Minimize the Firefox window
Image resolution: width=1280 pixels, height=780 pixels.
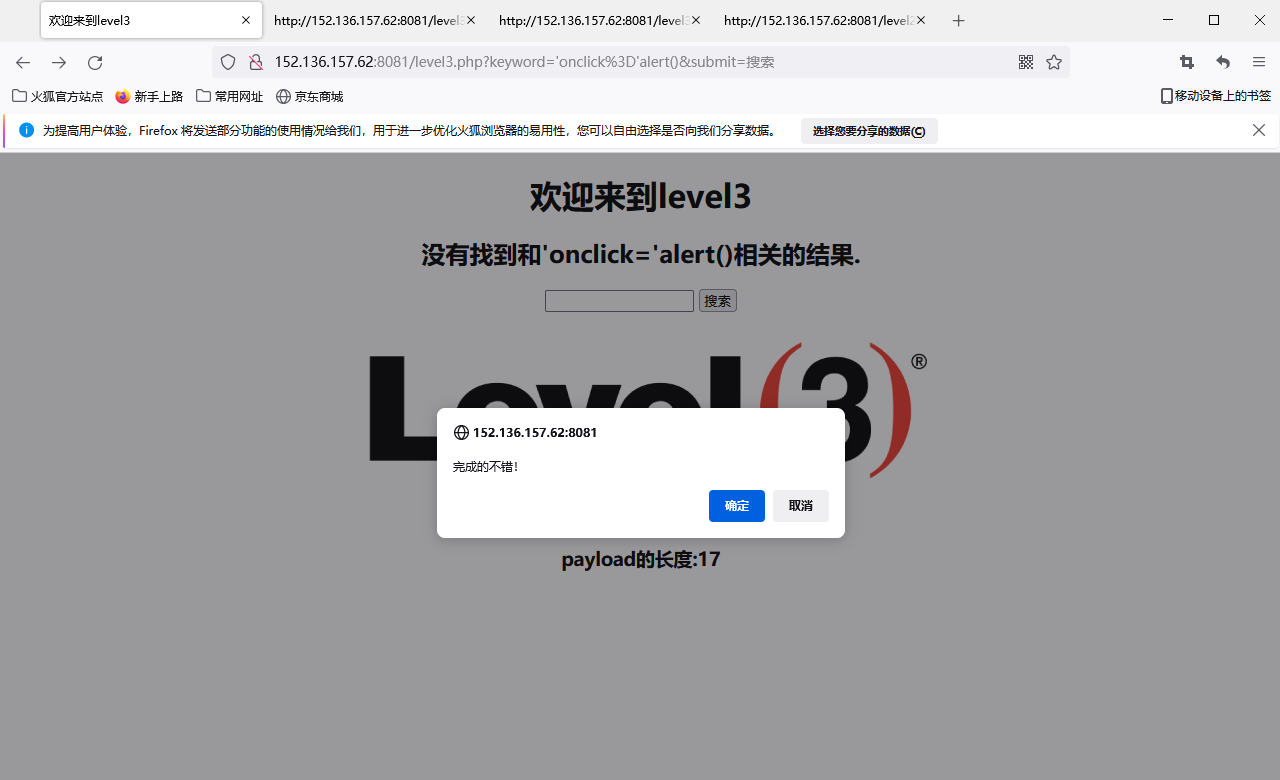point(1169,20)
